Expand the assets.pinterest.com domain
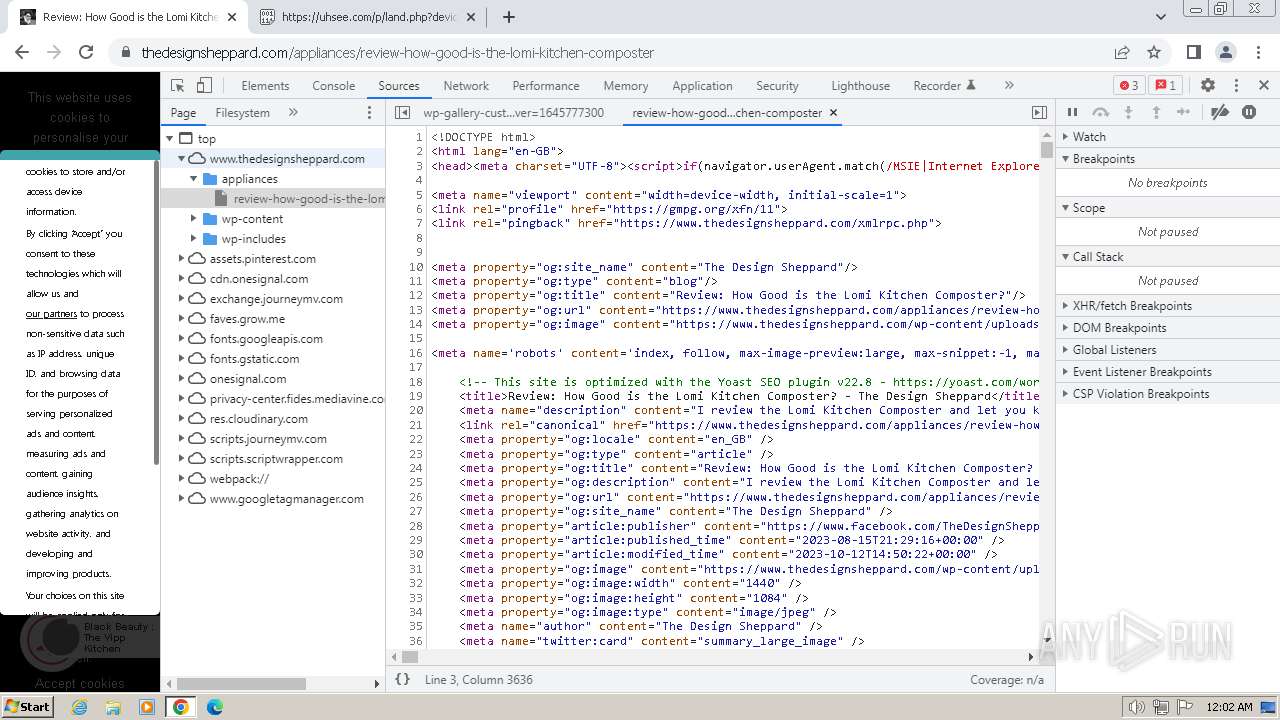1280x720 pixels. click(x=182, y=259)
